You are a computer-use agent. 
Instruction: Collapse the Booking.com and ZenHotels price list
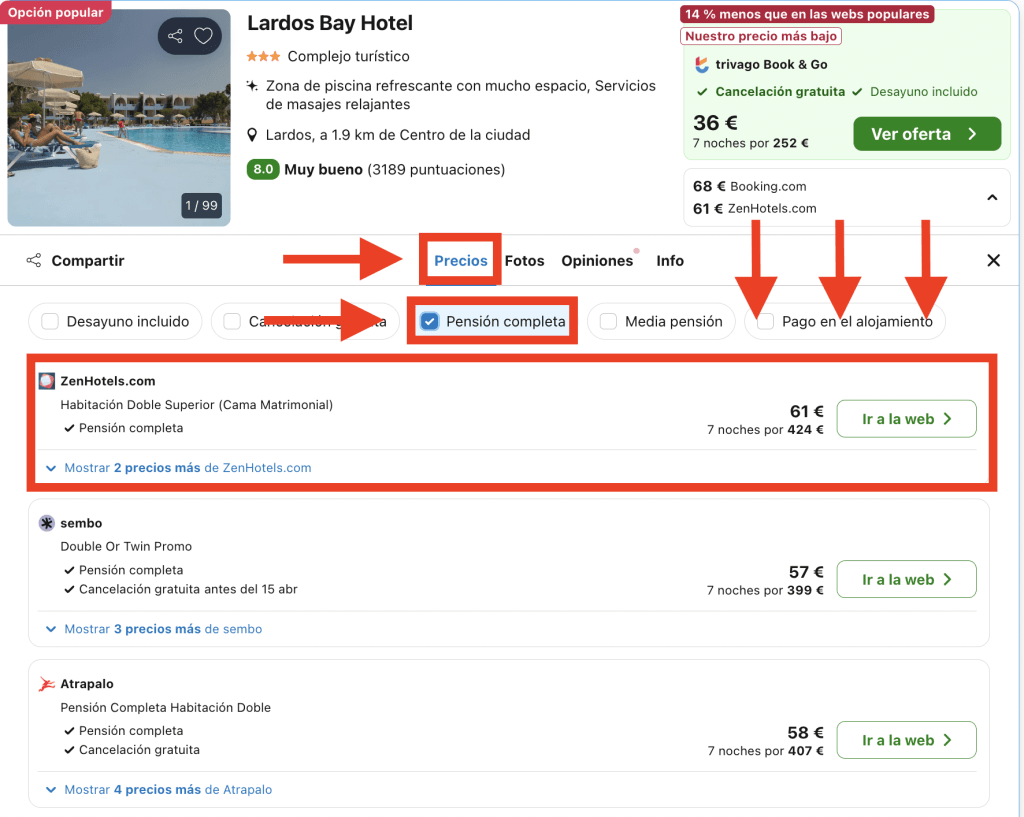click(992, 198)
